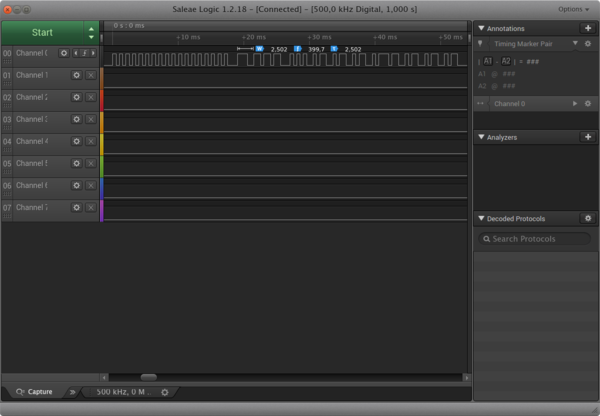This screenshot has width=600, height=416.
Task: Open Channel 3 settings gear
Action: [x=77, y=119]
